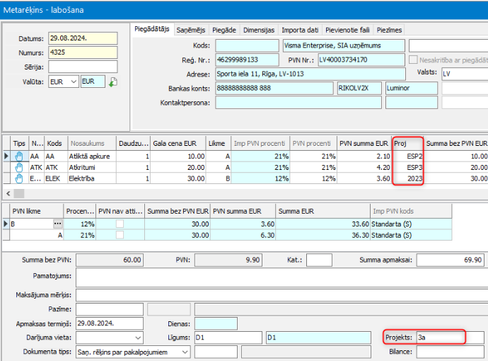The height and width of the screenshot is (361, 488).
Task: Click the hand icon in the Elektrība row
Action: click(19, 179)
